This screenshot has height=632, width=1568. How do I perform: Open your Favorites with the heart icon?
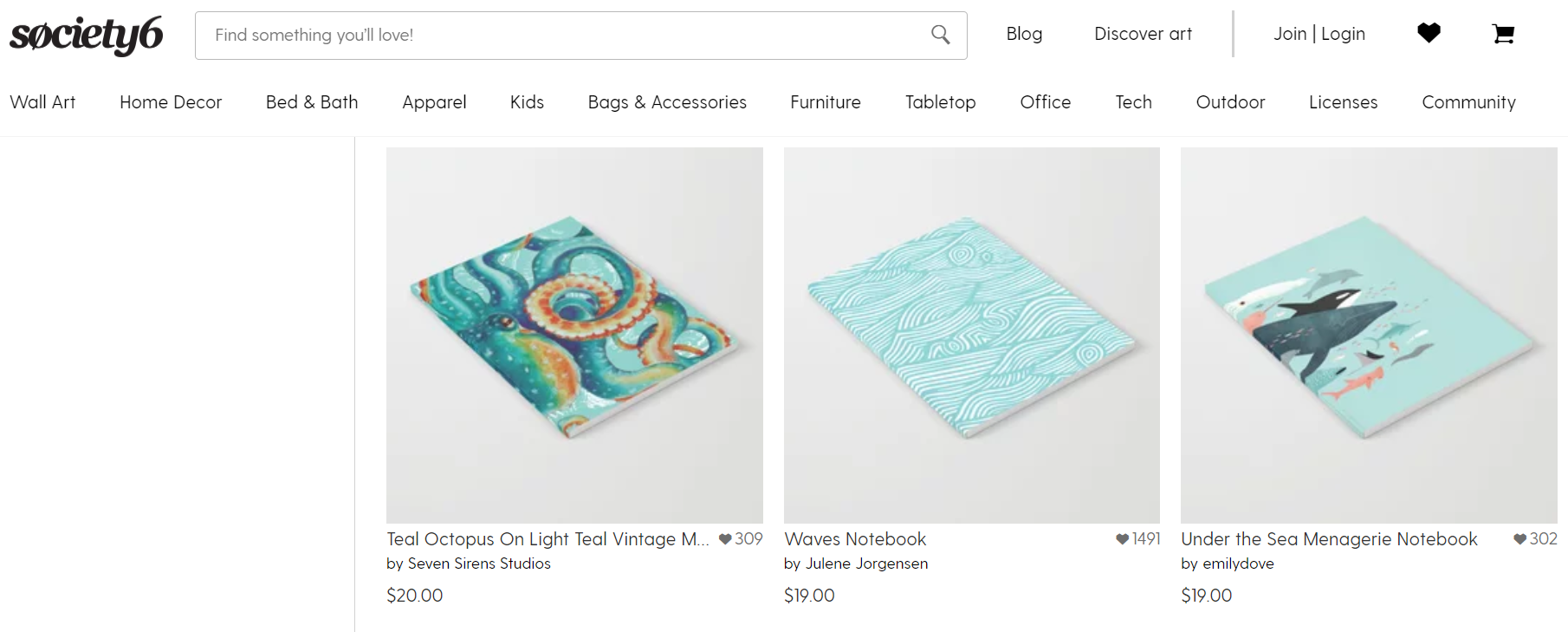point(1429,33)
